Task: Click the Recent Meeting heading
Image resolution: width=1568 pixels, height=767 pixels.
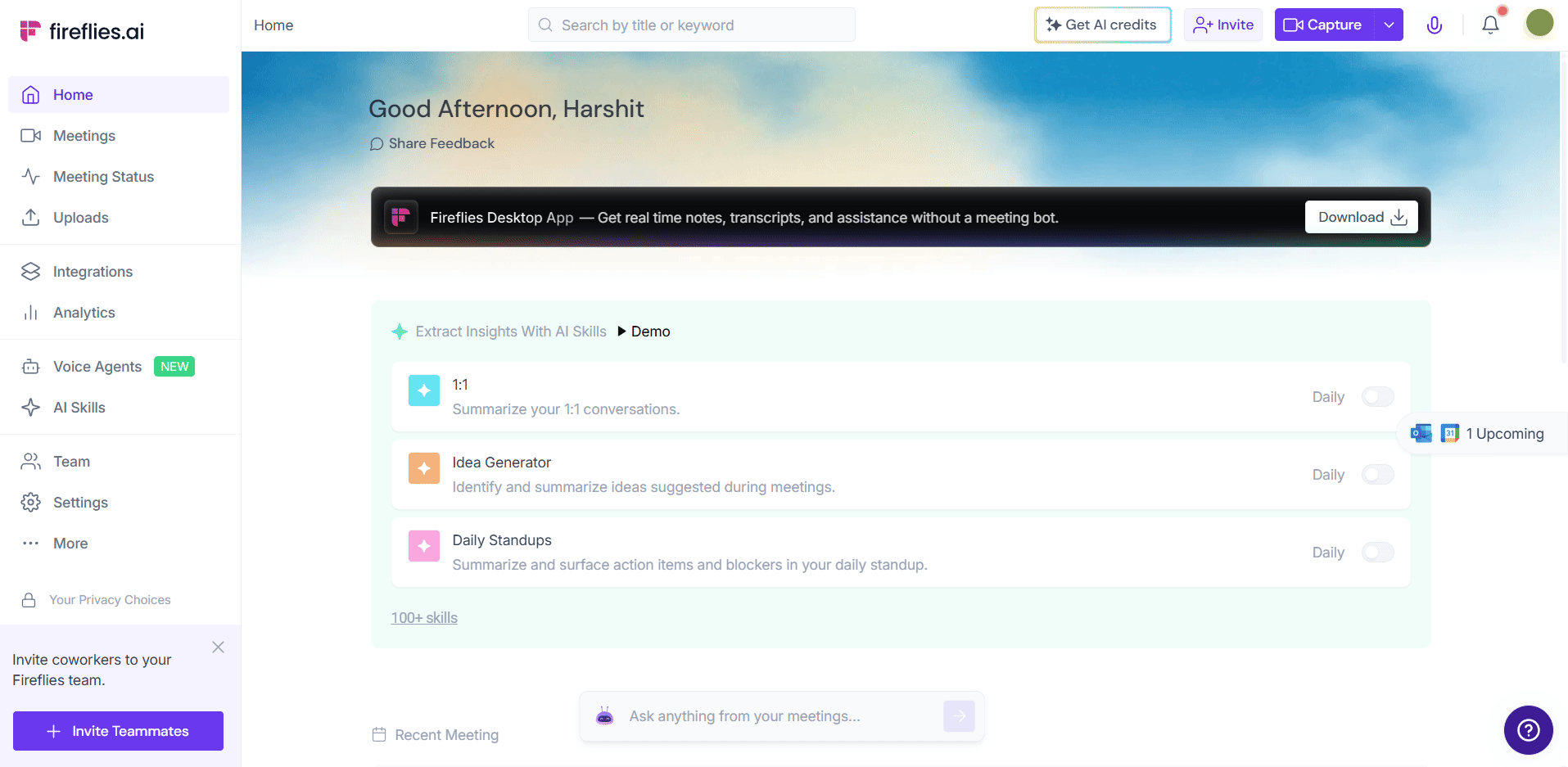Action: [x=447, y=735]
